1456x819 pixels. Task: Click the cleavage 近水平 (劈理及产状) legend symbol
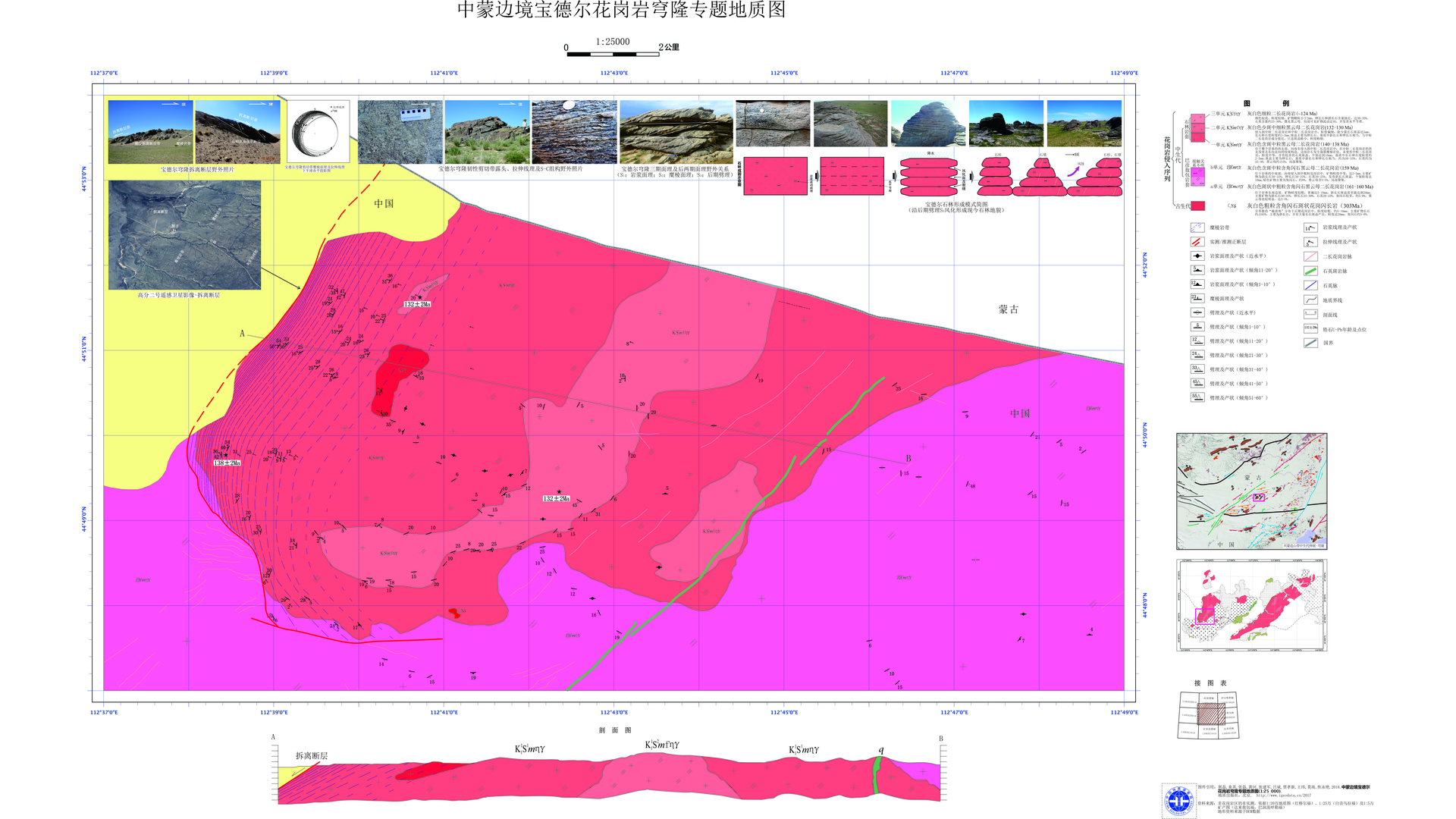pos(1197,312)
